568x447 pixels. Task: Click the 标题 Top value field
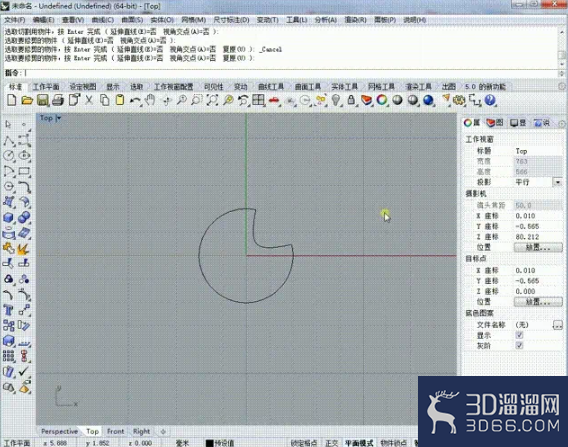[x=538, y=151]
